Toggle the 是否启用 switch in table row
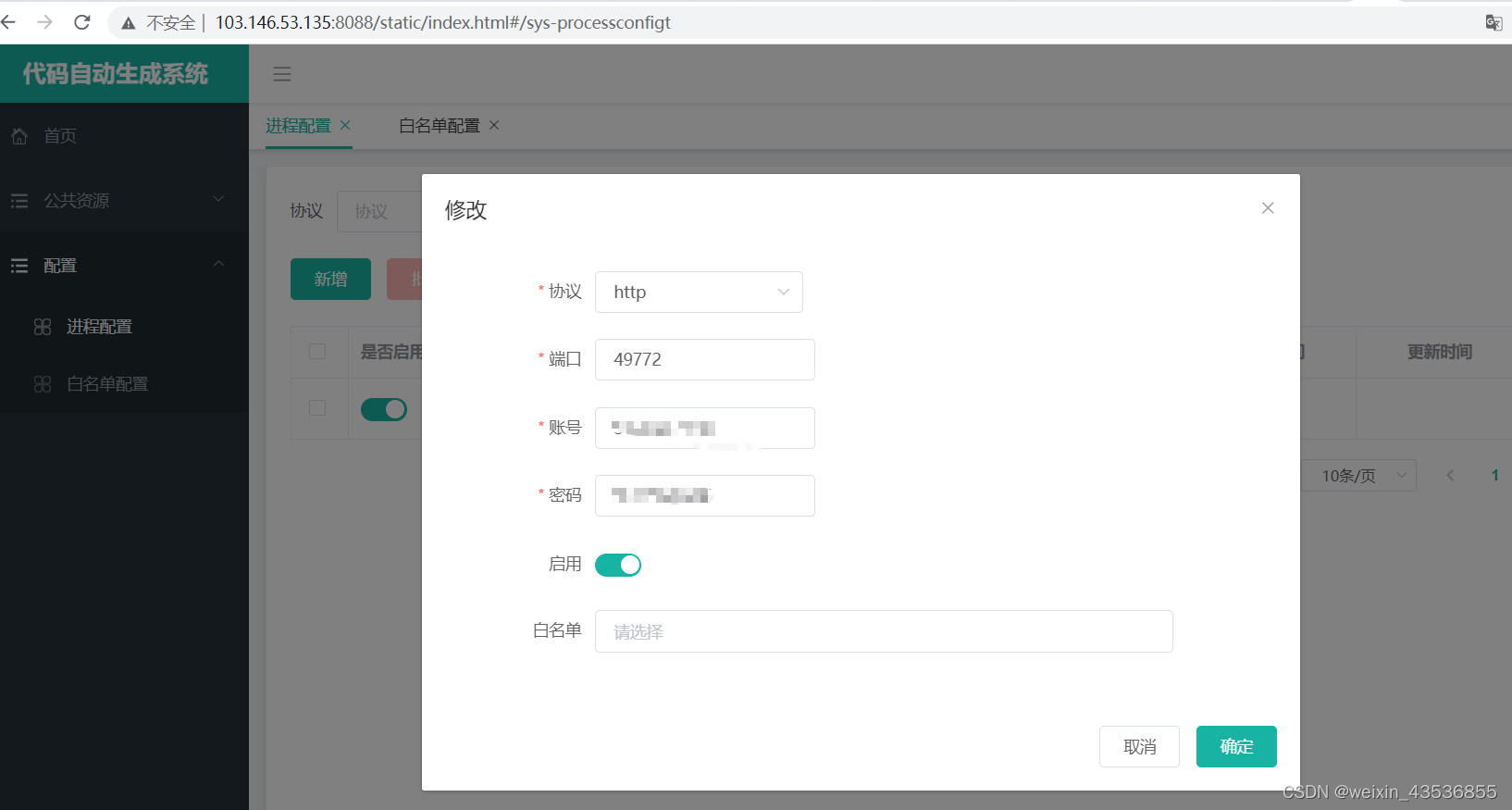The height and width of the screenshot is (810, 1512). [384, 409]
